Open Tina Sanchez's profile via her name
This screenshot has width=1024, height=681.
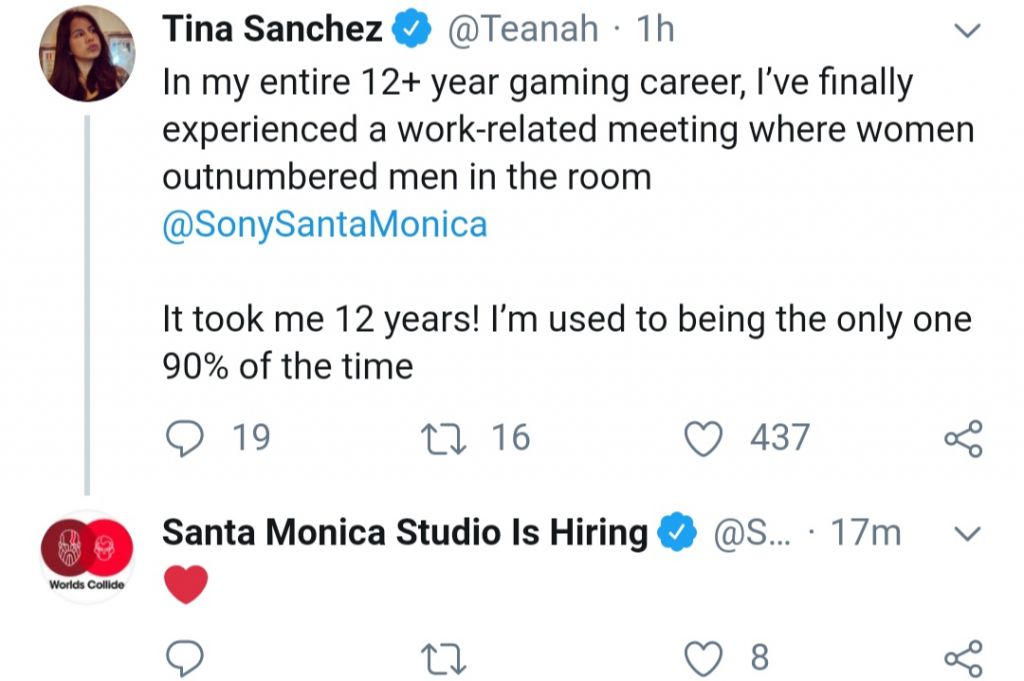click(272, 30)
